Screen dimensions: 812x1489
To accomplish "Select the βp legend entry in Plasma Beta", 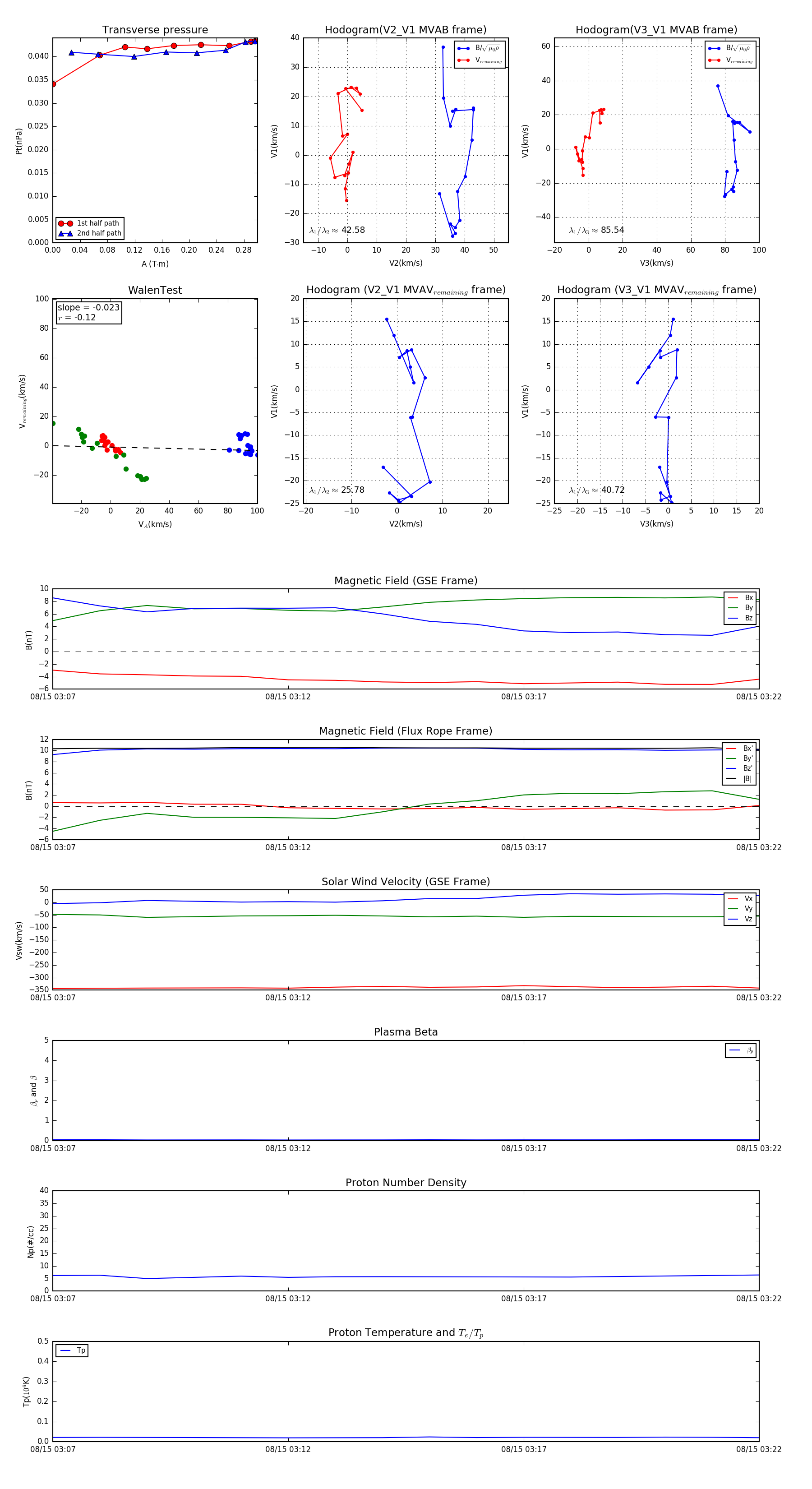I will [741, 1050].
